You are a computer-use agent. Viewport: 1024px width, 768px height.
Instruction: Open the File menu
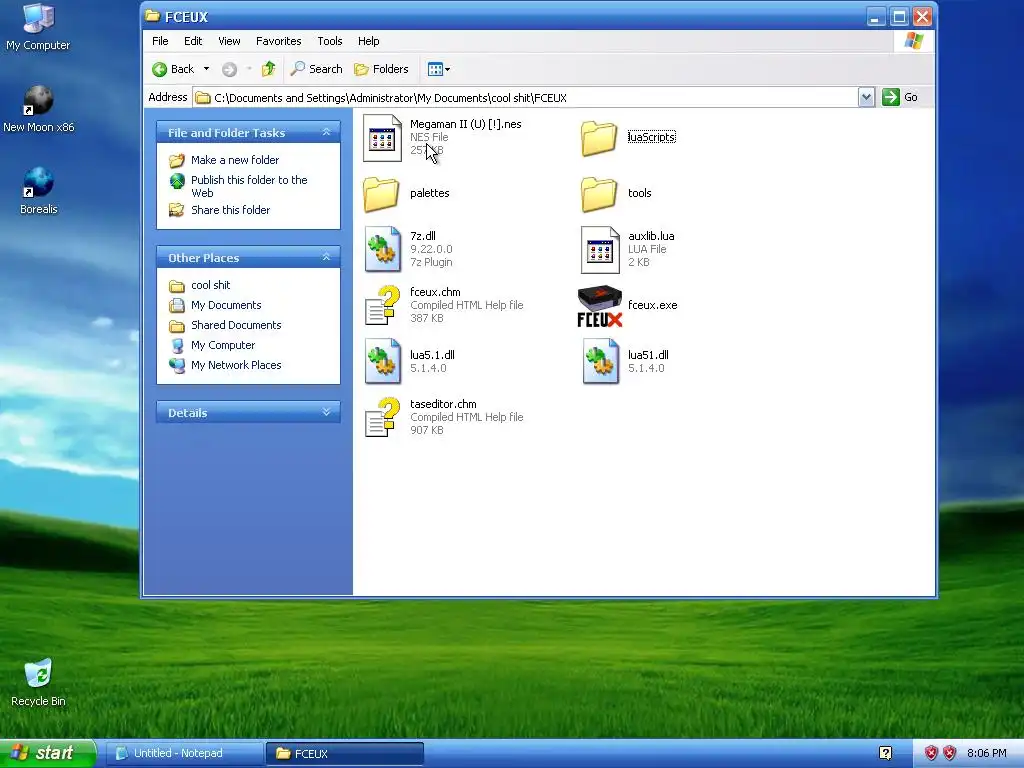pos(160,41)
